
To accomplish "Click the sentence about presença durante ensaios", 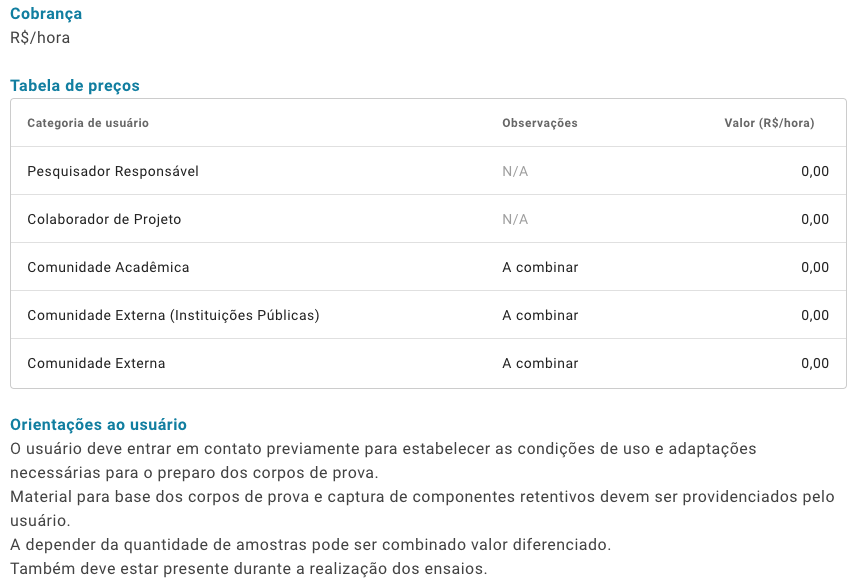I will click(x=249, y=569).
